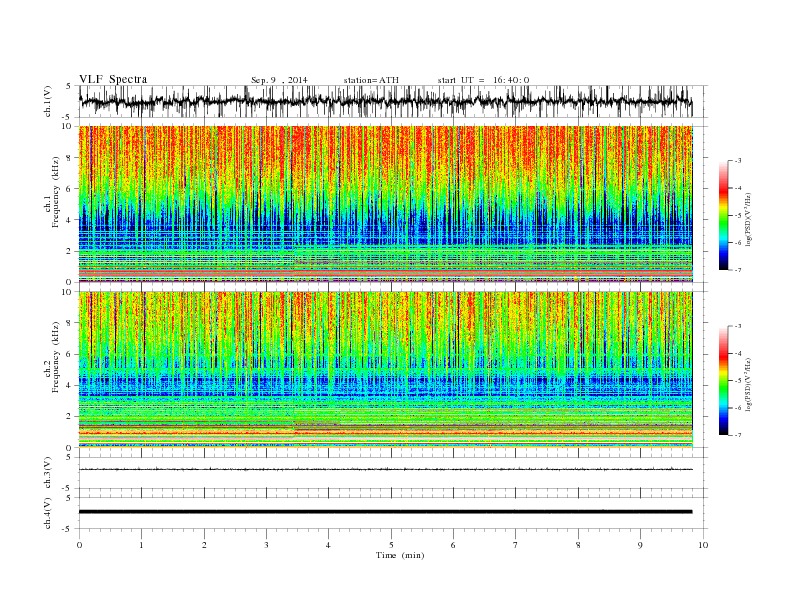Click the time-axis tick label "10"
This screenshot has width=792, height=612.
703,545
